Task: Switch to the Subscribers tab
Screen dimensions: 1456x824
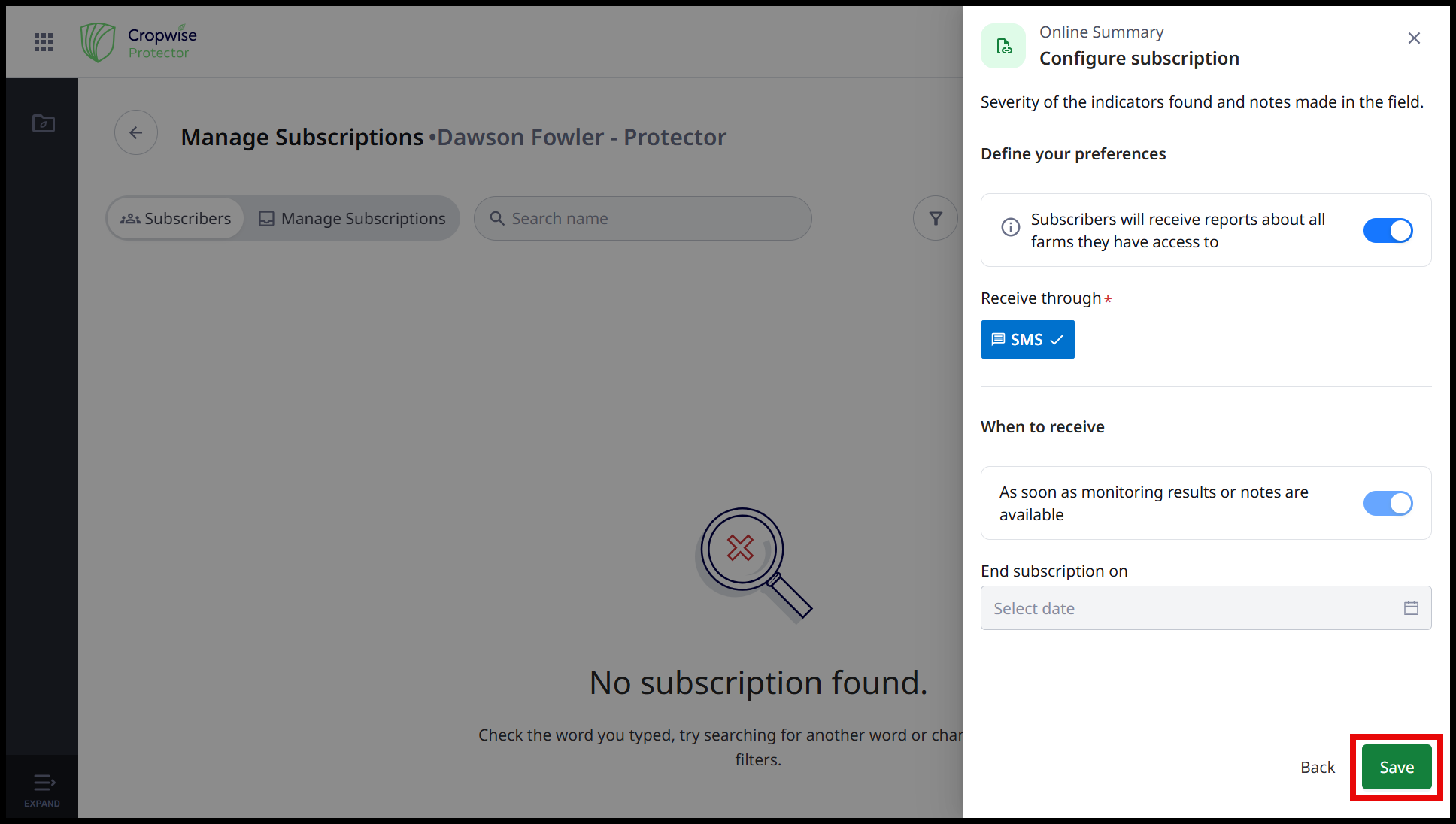Action: pos(176,219)
